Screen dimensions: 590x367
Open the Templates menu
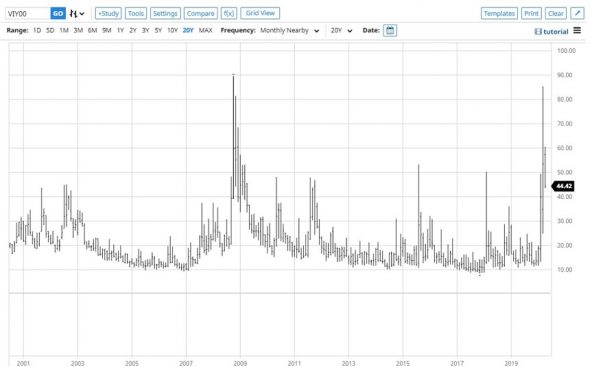pos(499,14)
